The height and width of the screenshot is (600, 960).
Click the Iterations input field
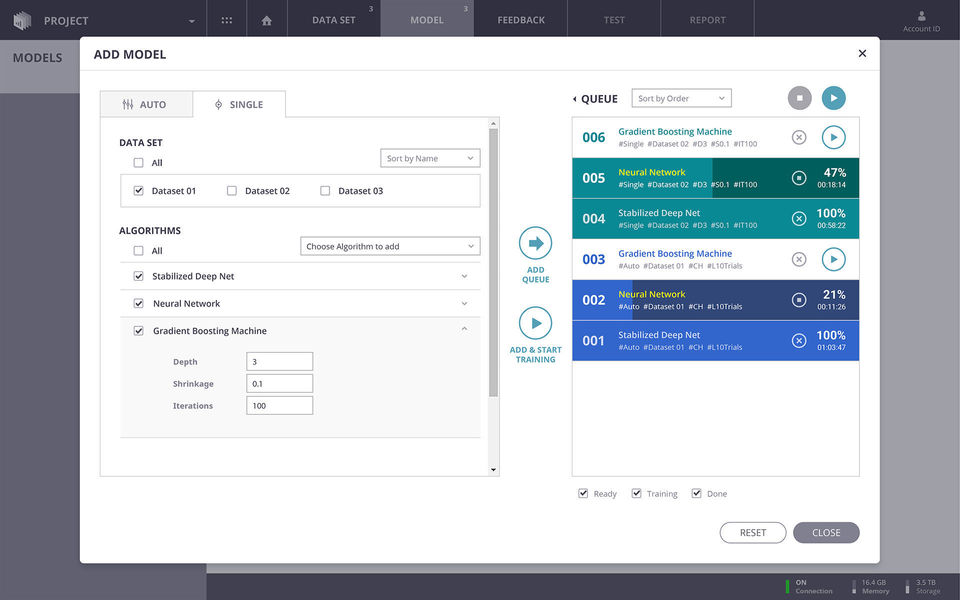[279, 405]
